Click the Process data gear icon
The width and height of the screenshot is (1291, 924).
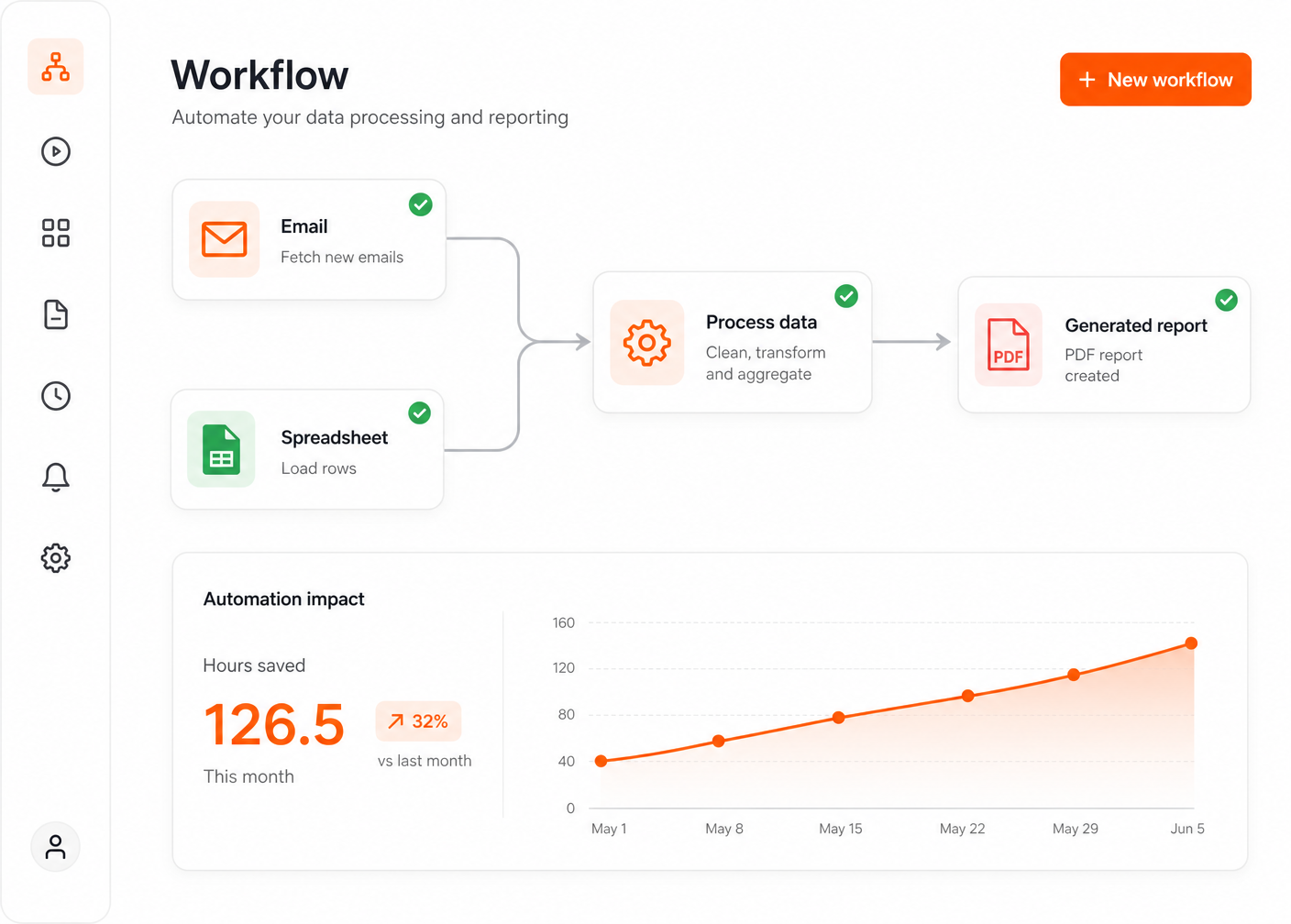[647, 343]
